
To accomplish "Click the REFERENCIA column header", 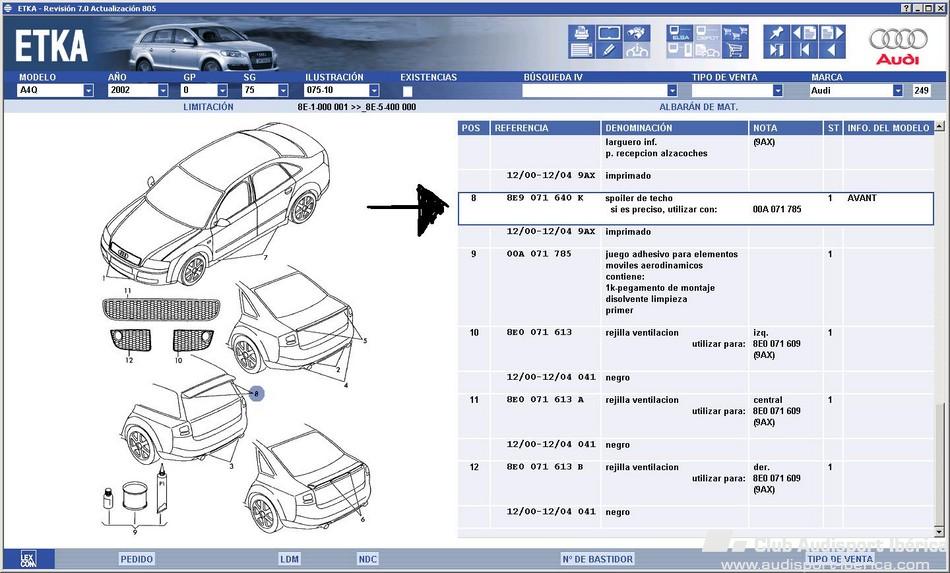I will 545,128.
